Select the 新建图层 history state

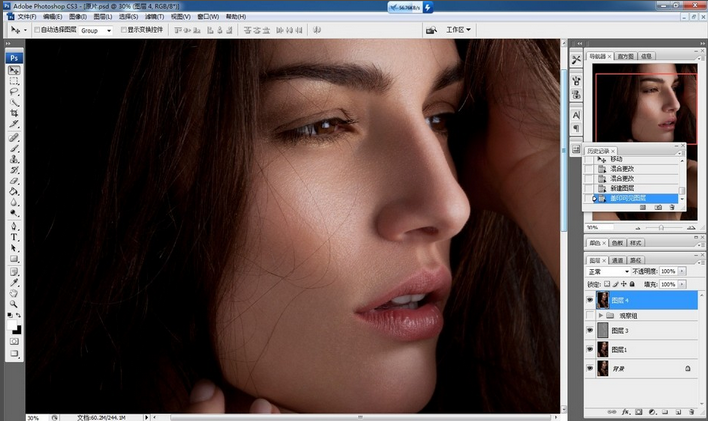point(631,188)
